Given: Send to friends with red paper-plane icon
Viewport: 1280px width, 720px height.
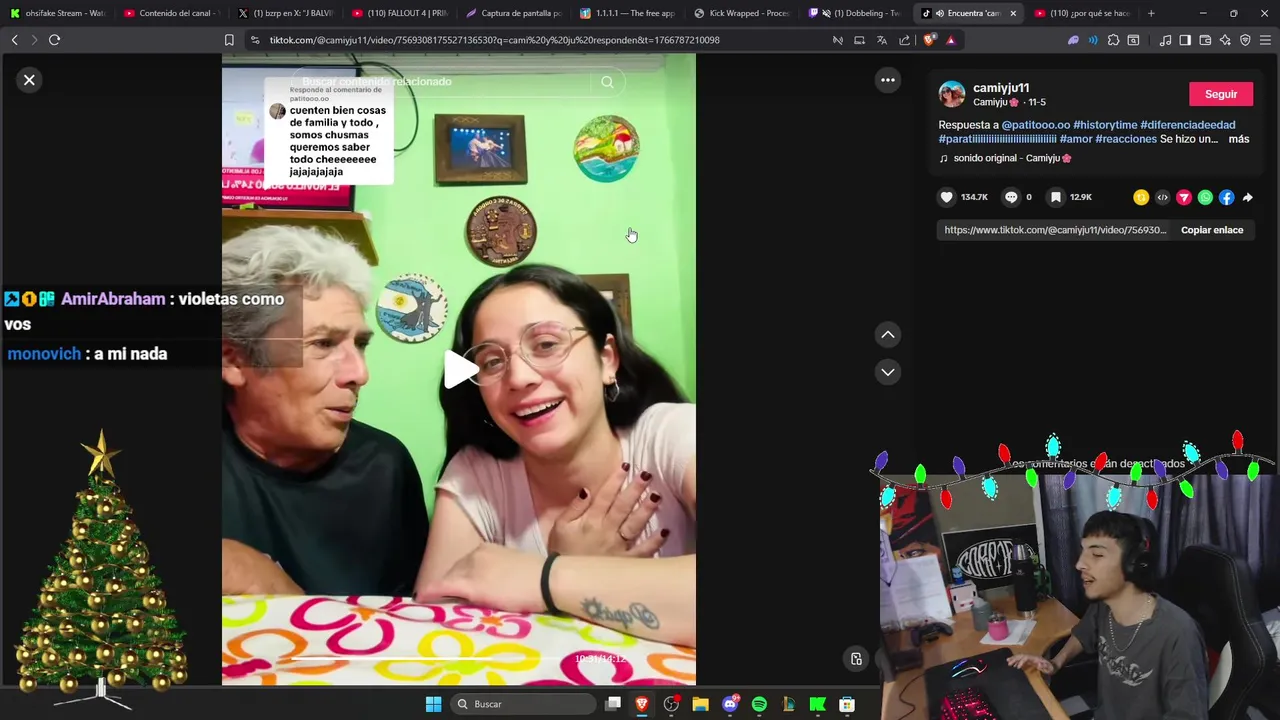Looking at the screenshot, I should (1184, 198).
